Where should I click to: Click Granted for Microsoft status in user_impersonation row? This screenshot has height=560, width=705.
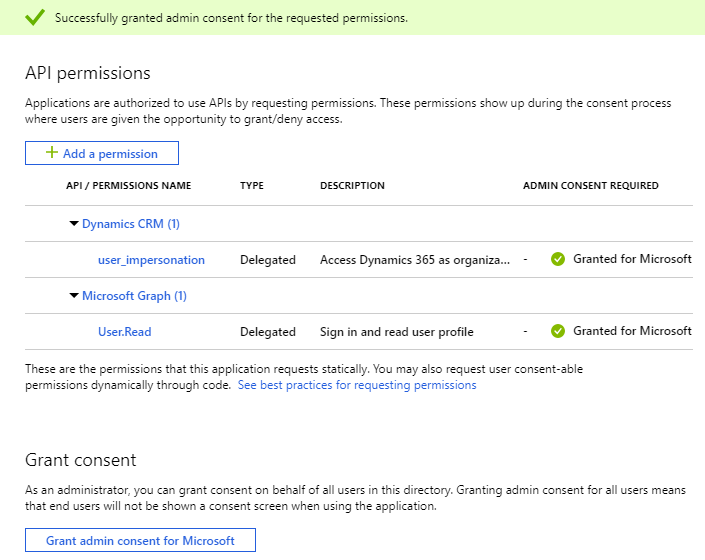click(632, 259)
